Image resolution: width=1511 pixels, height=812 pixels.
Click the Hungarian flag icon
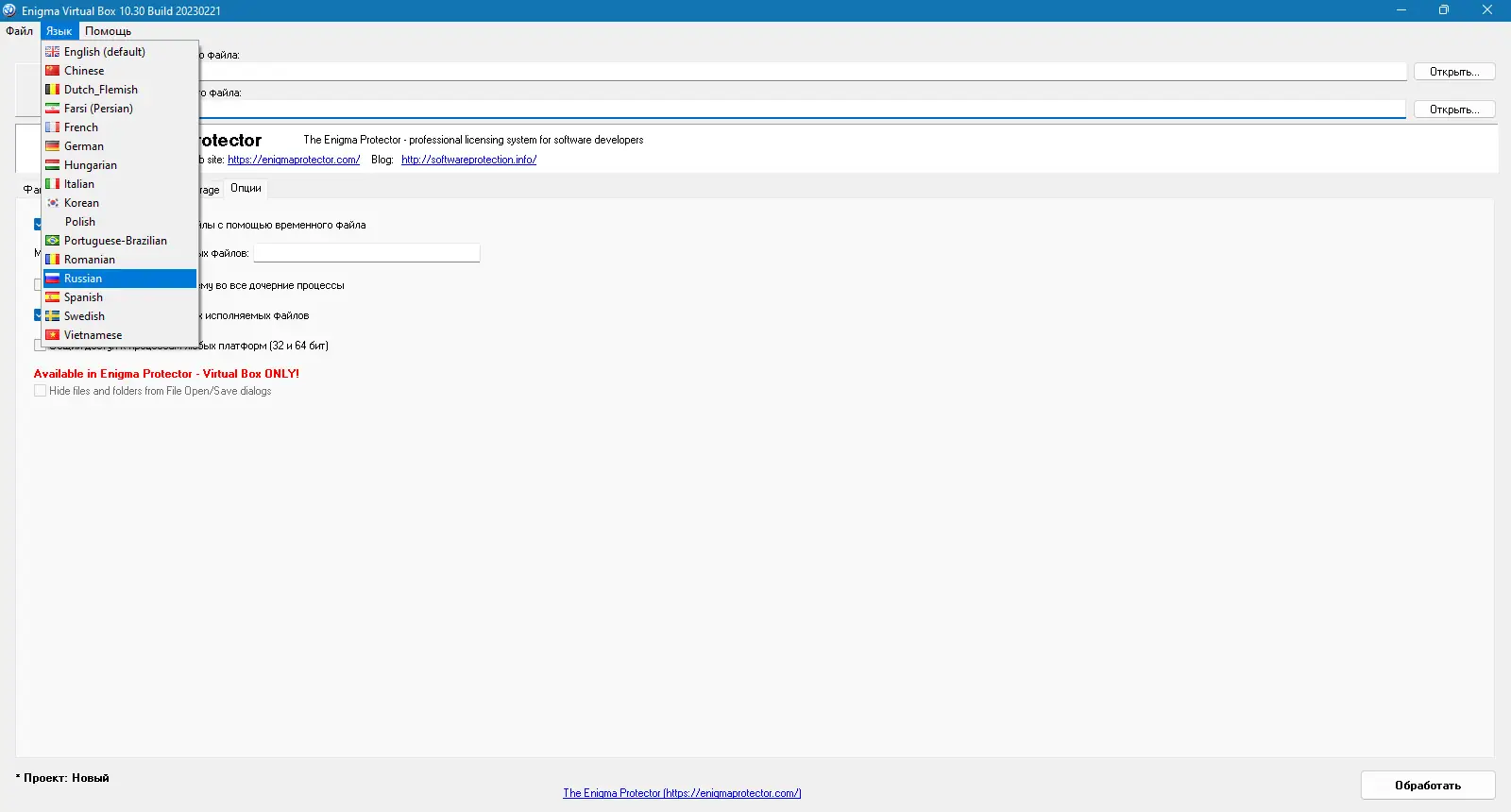53,165
